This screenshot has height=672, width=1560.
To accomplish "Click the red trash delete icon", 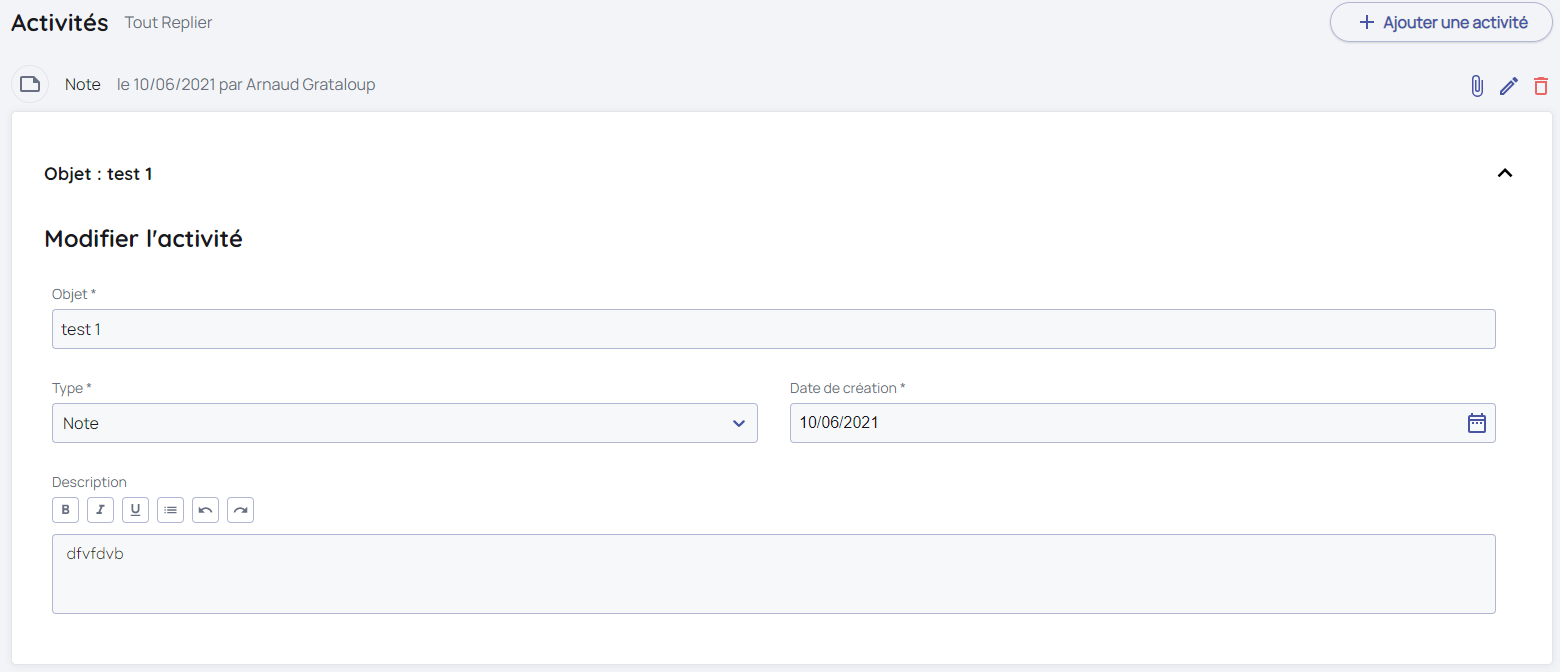I will pyautogui.click(x=1540, y=86).
